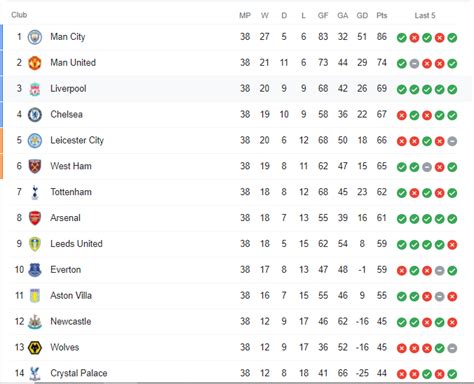The width and height of the screenshot is (474, 384).
Task: Click the Liverpool club crest
Action: click(x=35, y=89)
